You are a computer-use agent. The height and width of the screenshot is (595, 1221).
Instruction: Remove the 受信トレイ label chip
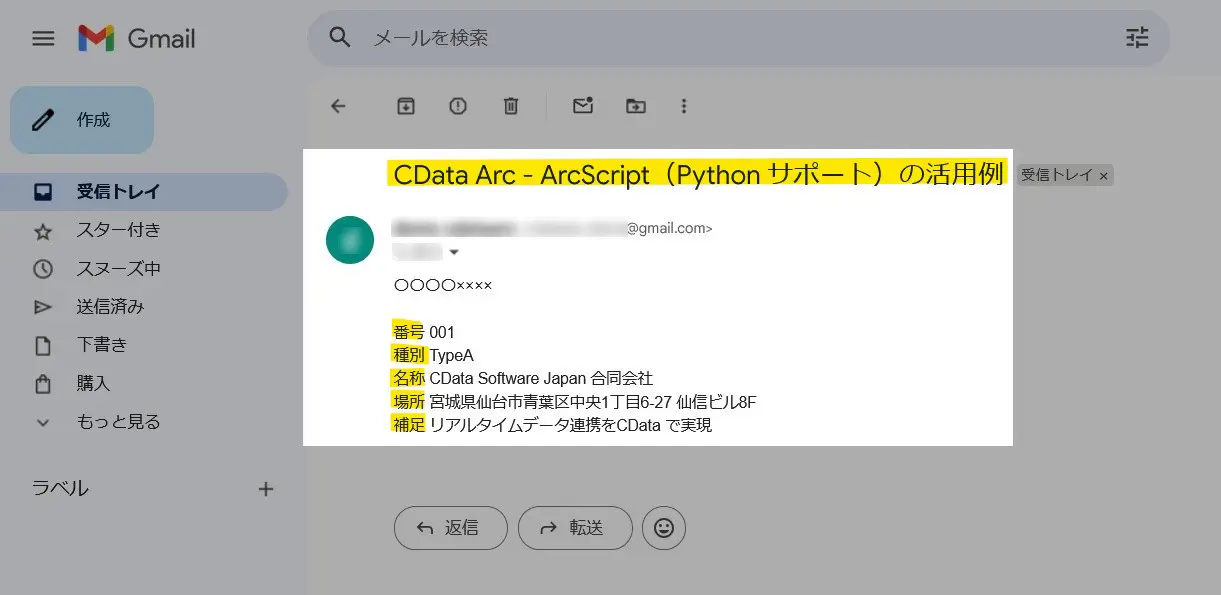[x=1104, y=176]
